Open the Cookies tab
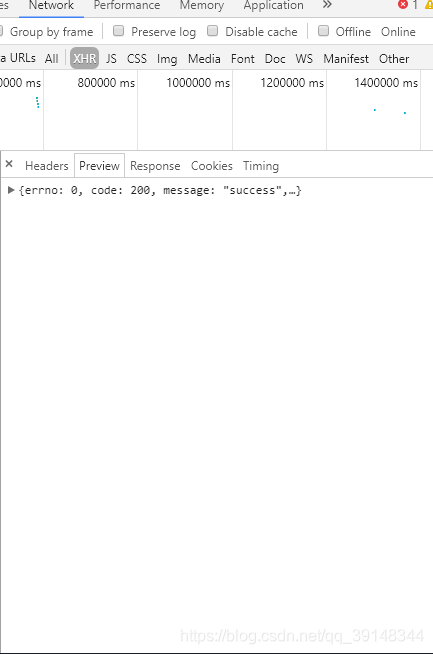The width and height of the screenshot is (433, 654). coord(211,166)
